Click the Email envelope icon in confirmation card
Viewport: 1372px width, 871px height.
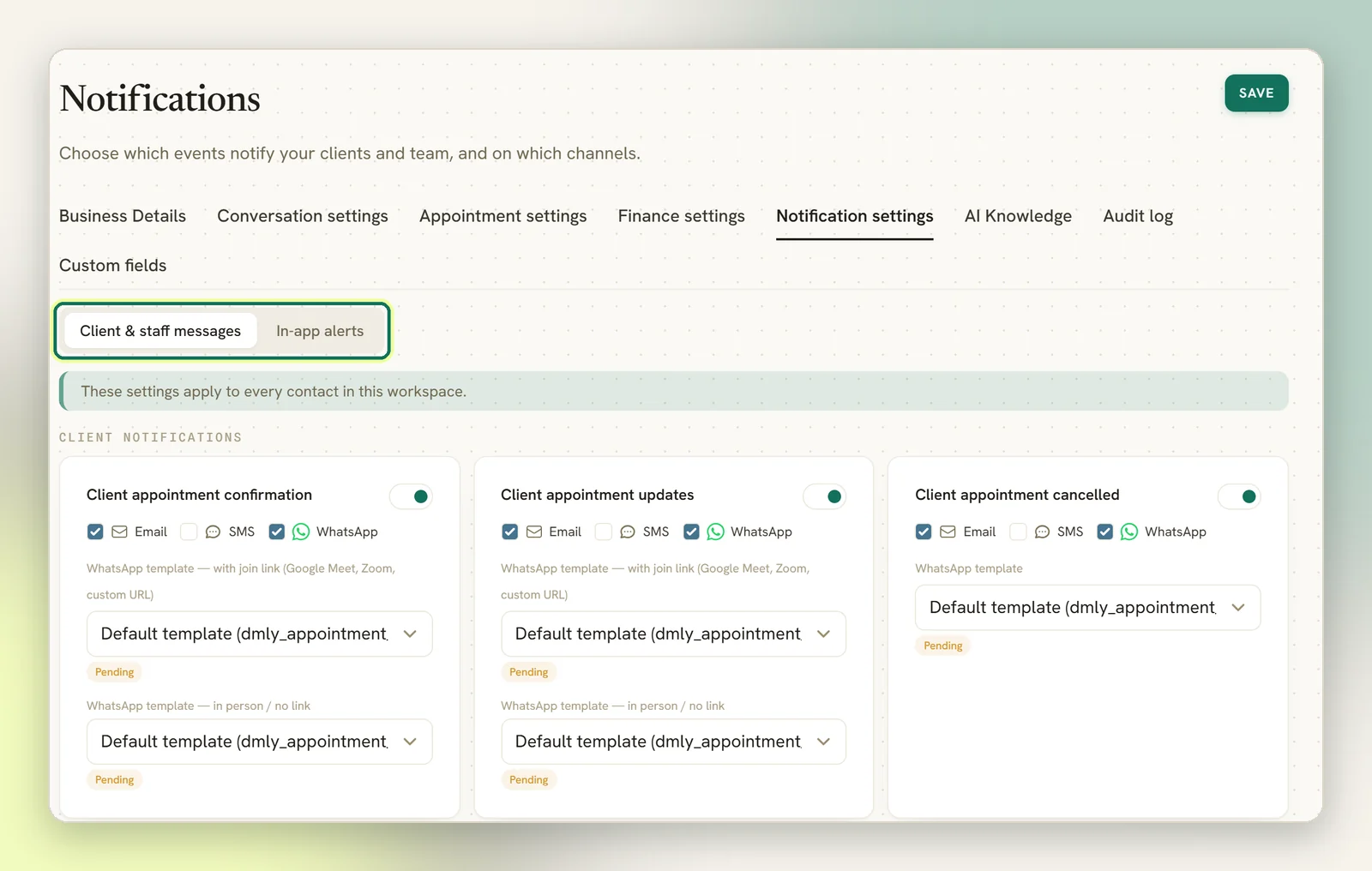(119, 532)
